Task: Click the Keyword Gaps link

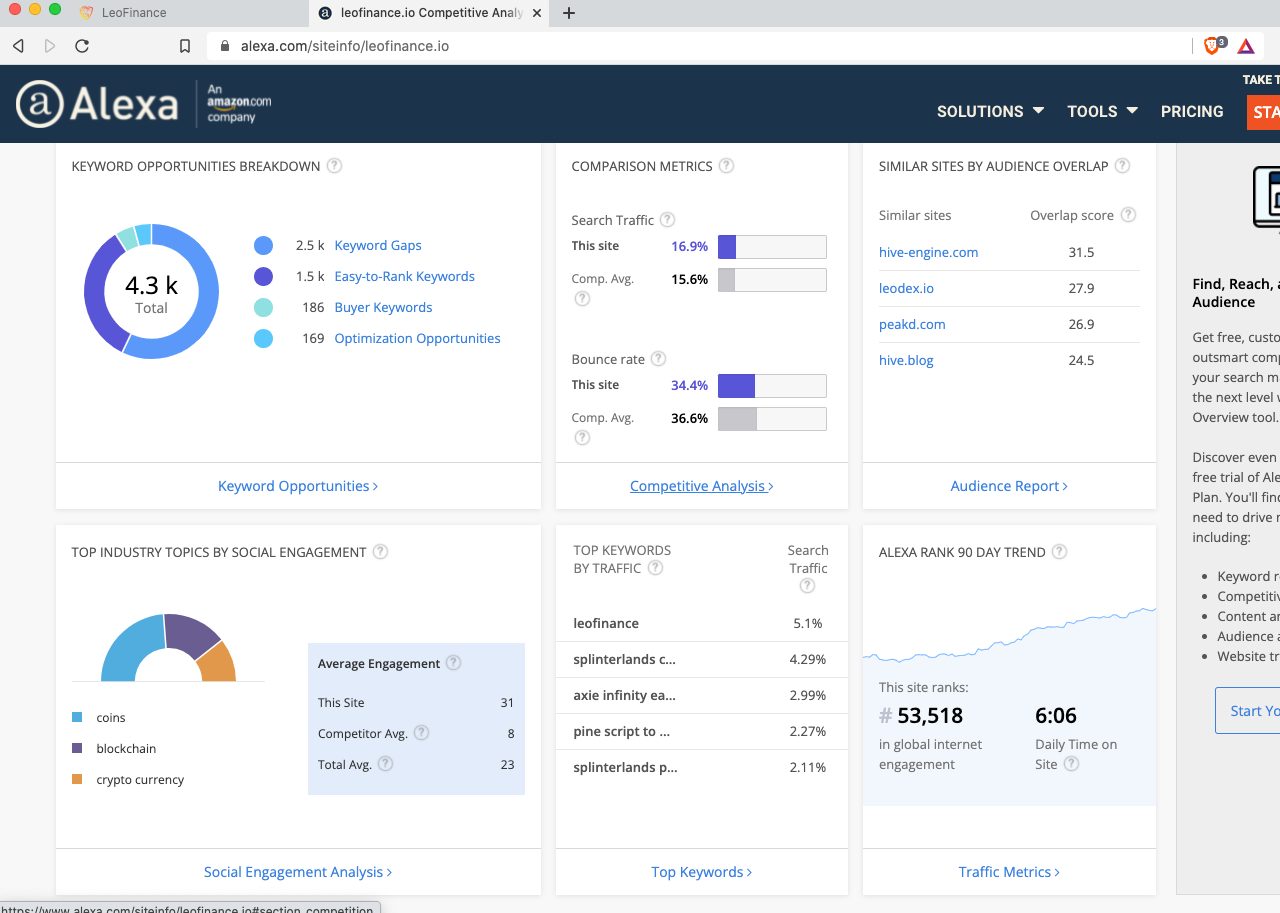Action: point(378,245)
